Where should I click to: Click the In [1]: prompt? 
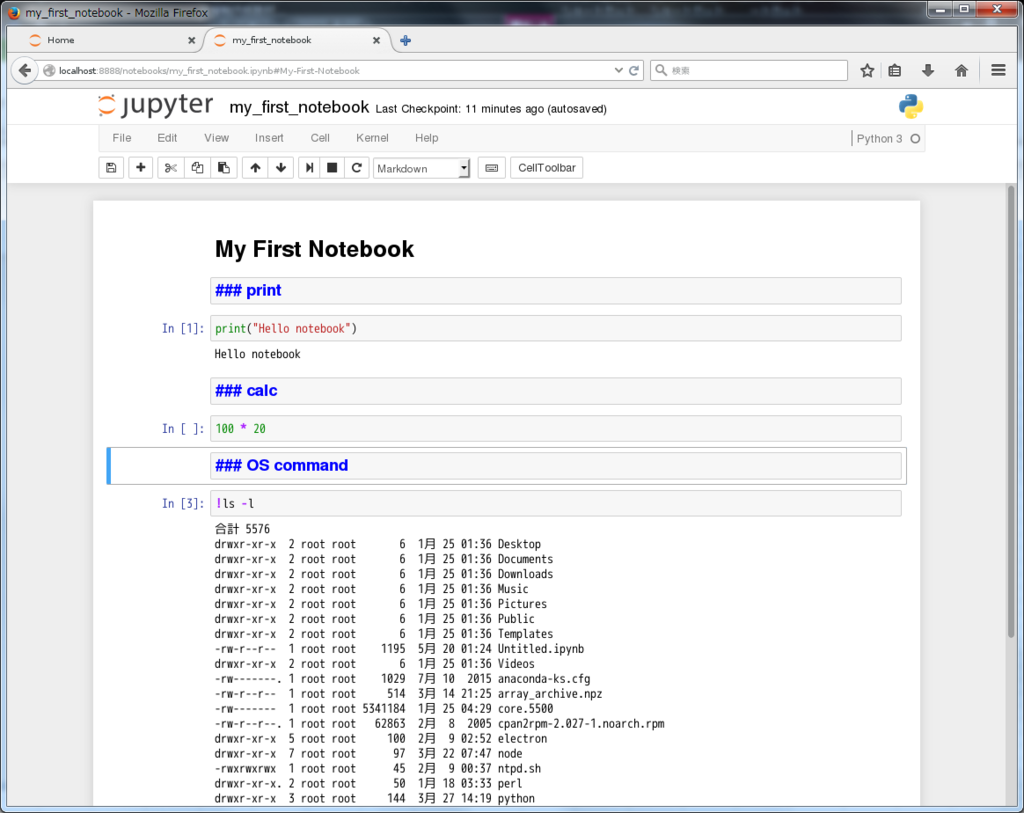click(x=182, y=328)
